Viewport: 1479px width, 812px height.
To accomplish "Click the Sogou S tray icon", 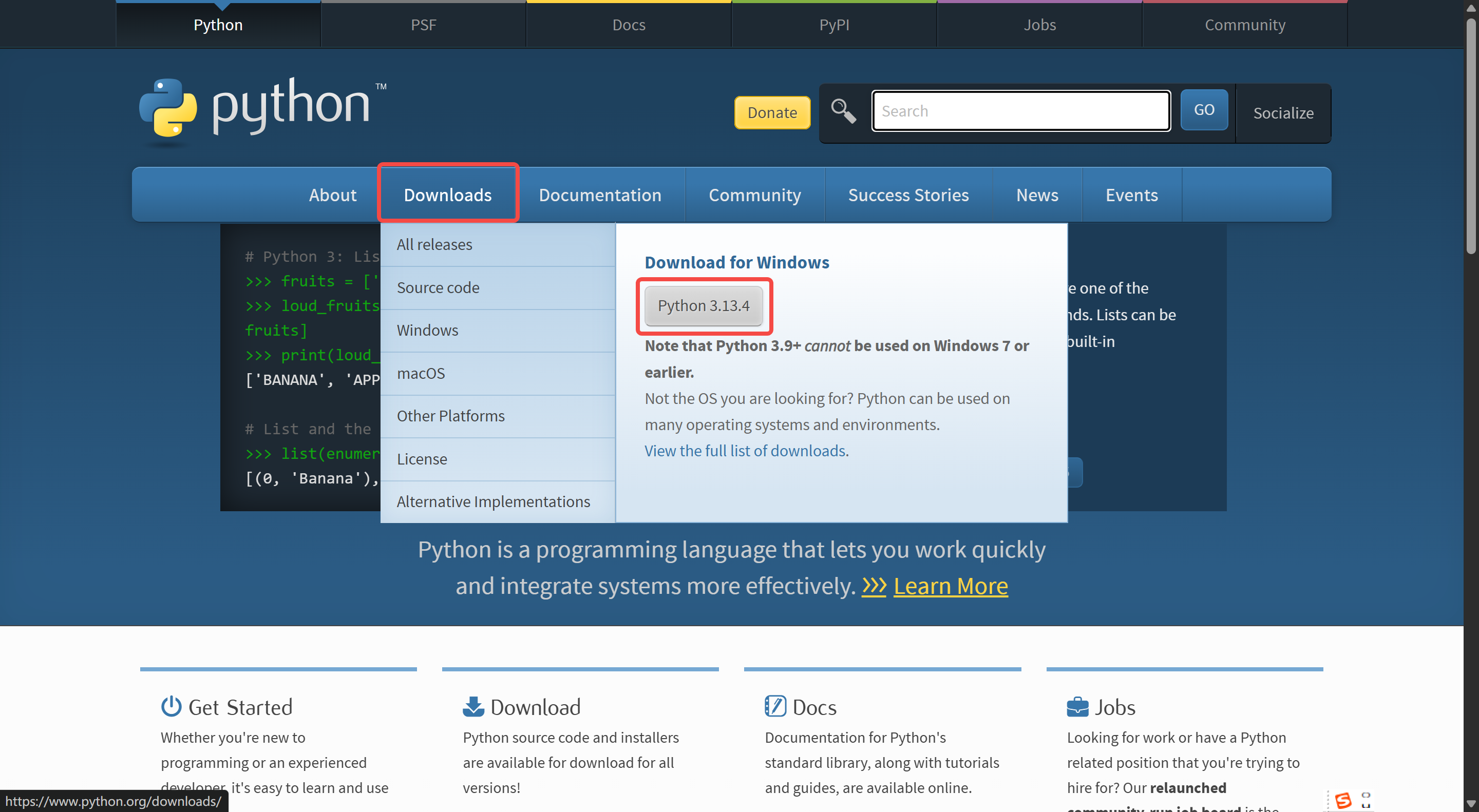I will click(x=1342, y=800).
